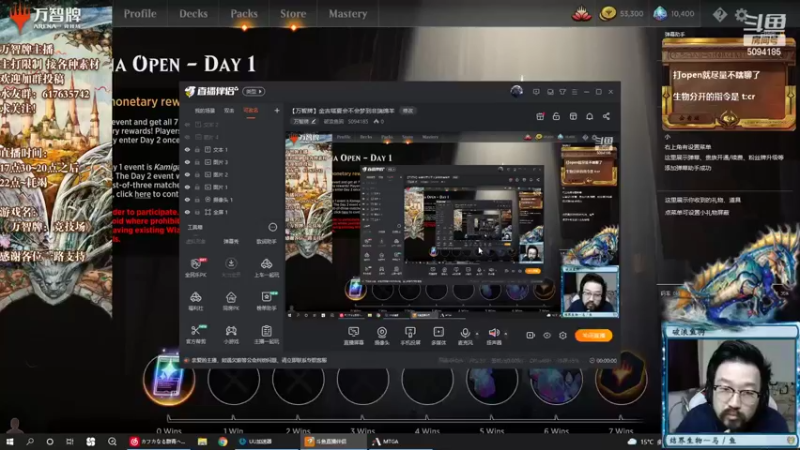Switch to MTGA Profile tab
800x450 pixels.
coord(140,14)
